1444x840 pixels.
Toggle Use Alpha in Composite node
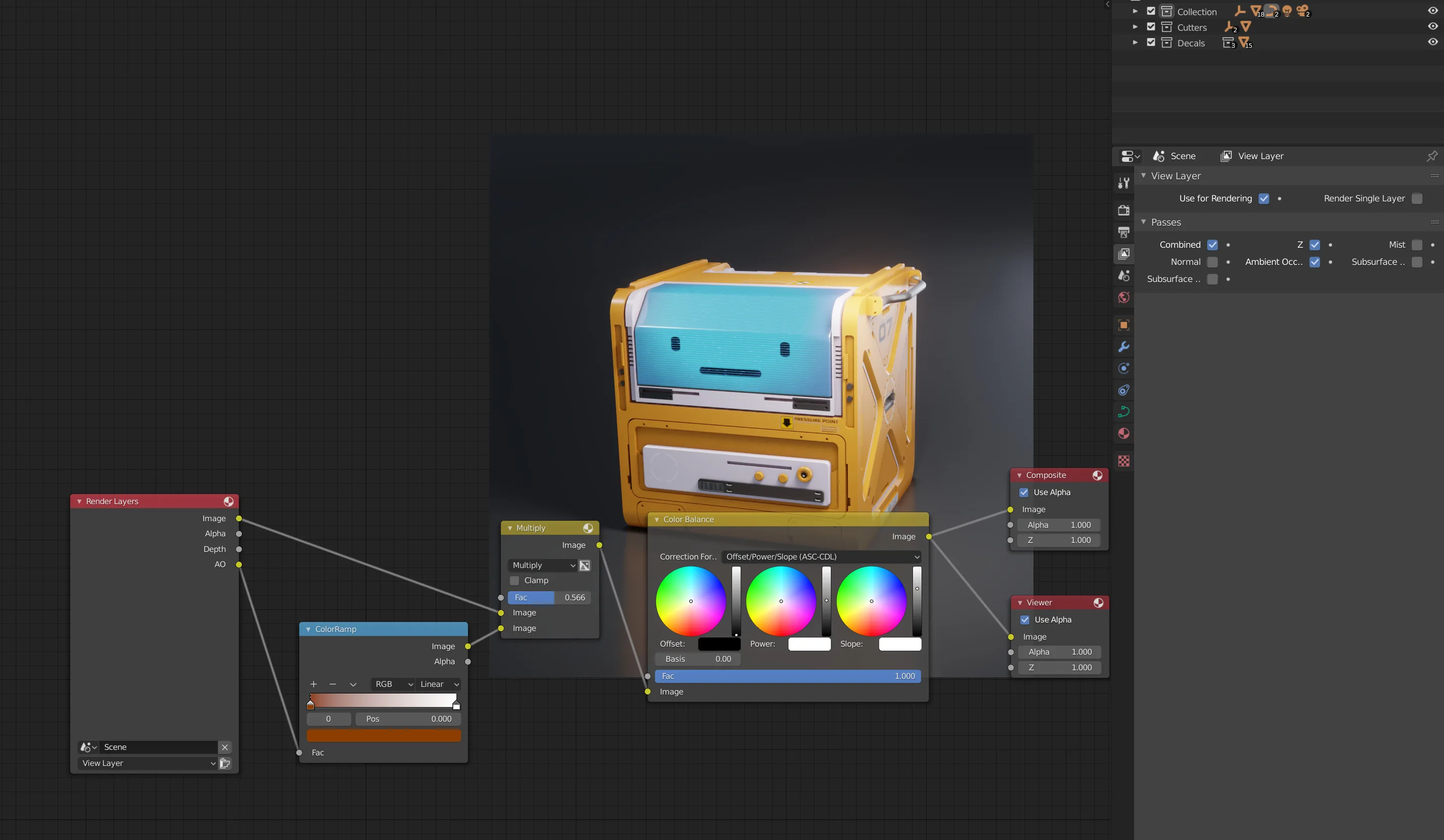pyautogui.click(x=1024, y=493)
